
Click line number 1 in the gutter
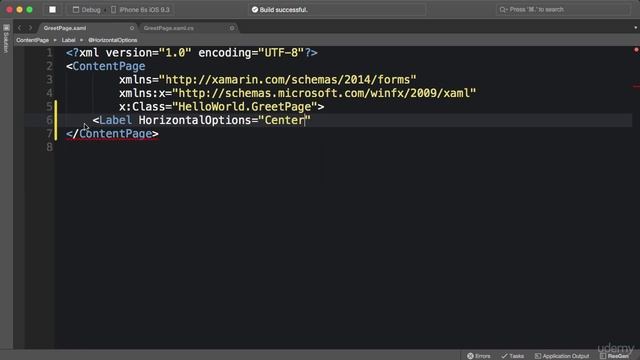pyautogui.click(x=49, y=53)
